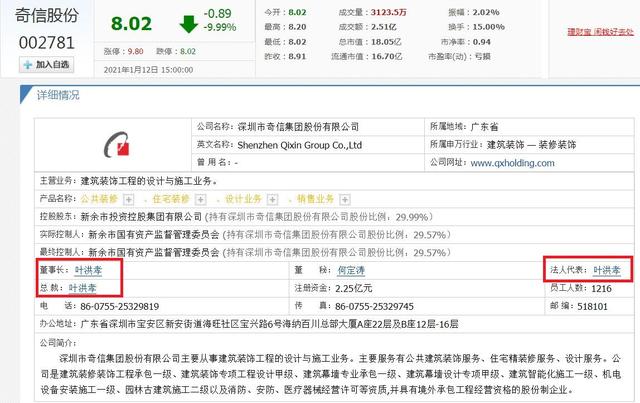Click the 办公地址 office address text
Viewport: 640px width, 403px height.
point(269,324)
